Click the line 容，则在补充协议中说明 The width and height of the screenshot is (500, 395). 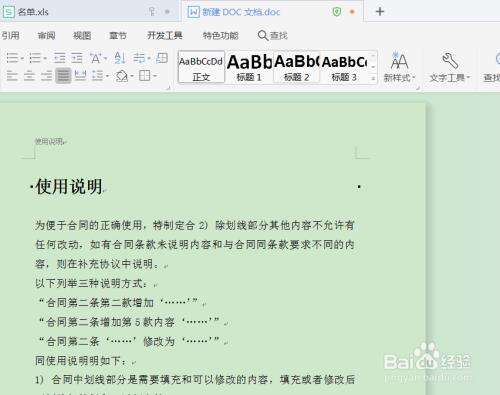click(98, 264)
